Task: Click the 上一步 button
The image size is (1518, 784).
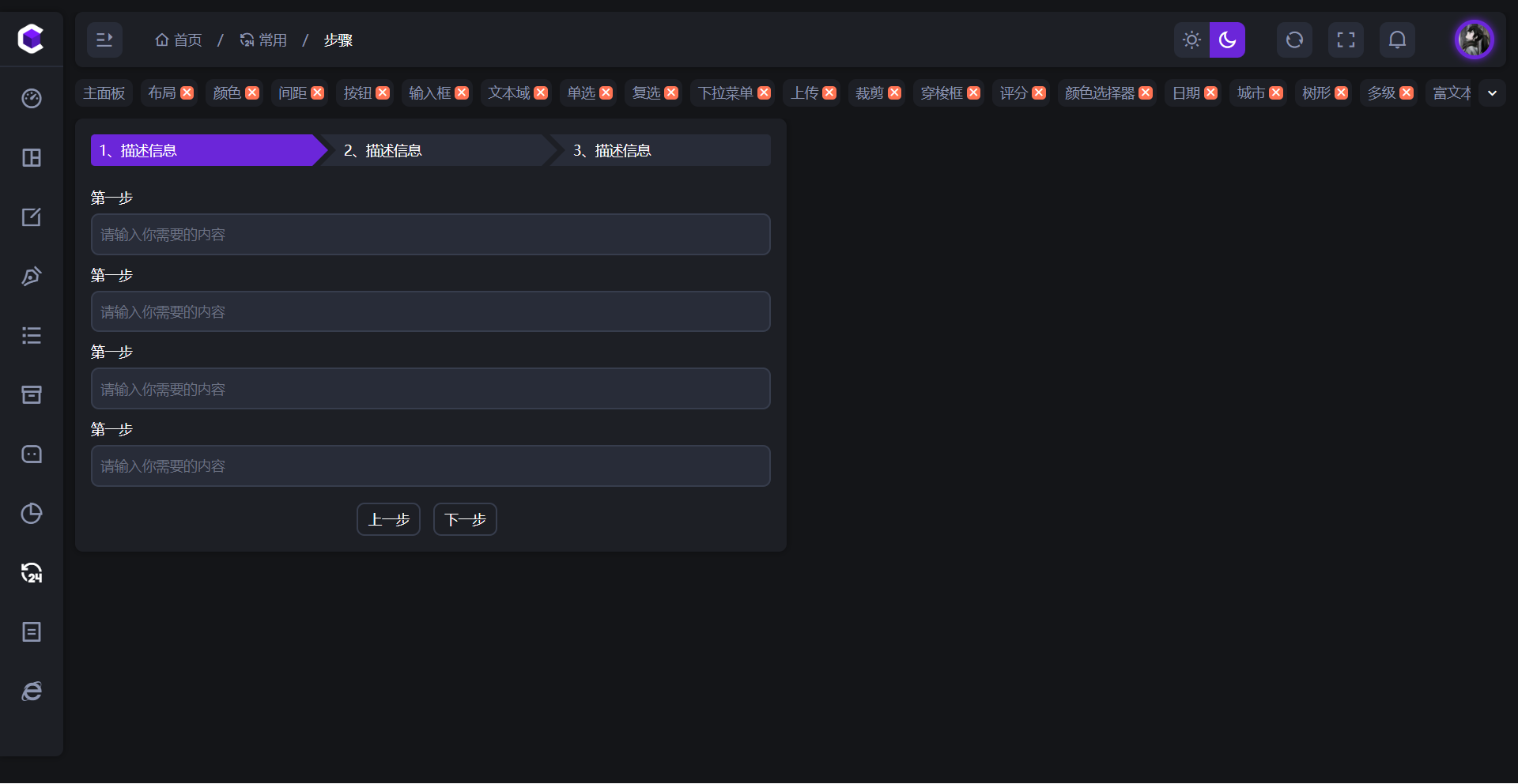Action: [x=388, y=519]
